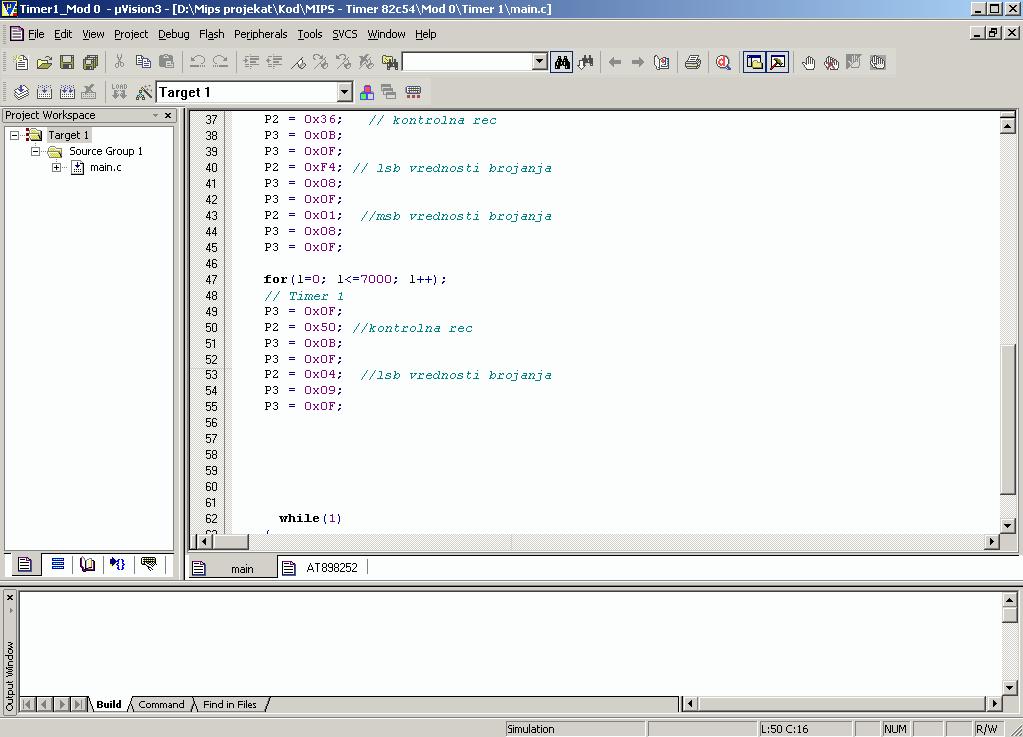Open the Flash menu
This screenshot has width=1023, height=737.
[211, 34]
